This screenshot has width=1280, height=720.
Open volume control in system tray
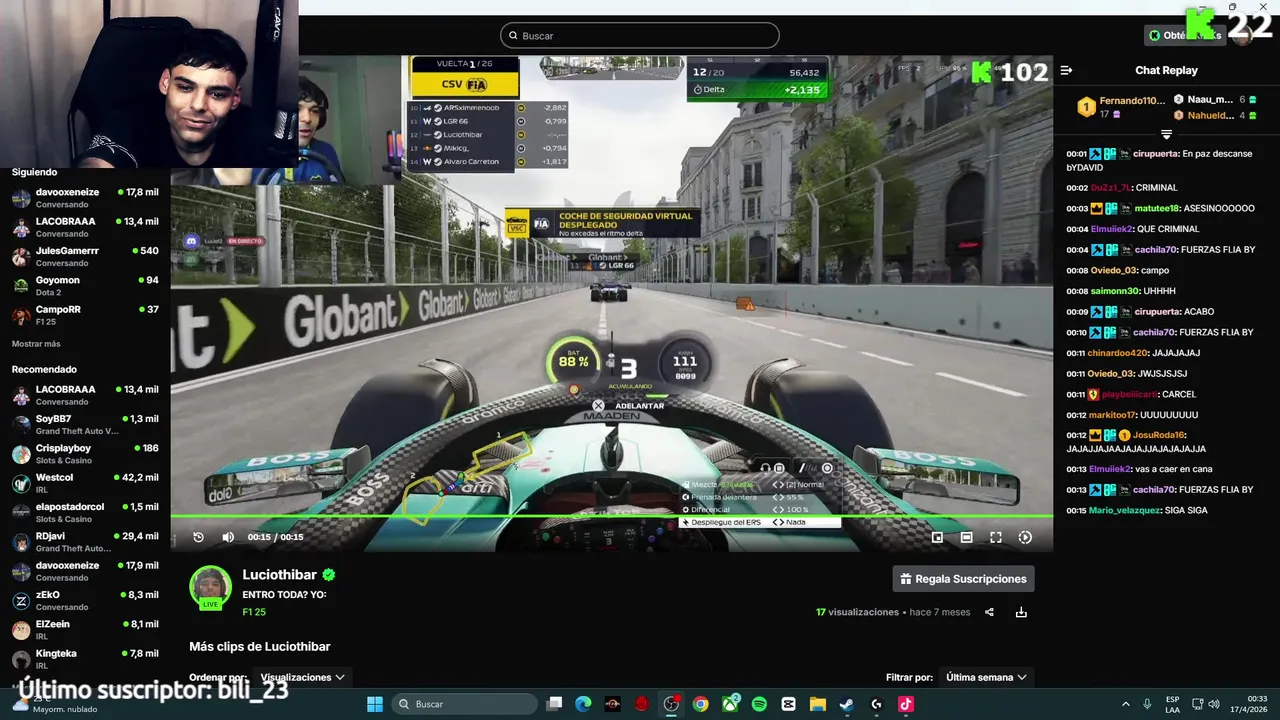click(1214, 704)
